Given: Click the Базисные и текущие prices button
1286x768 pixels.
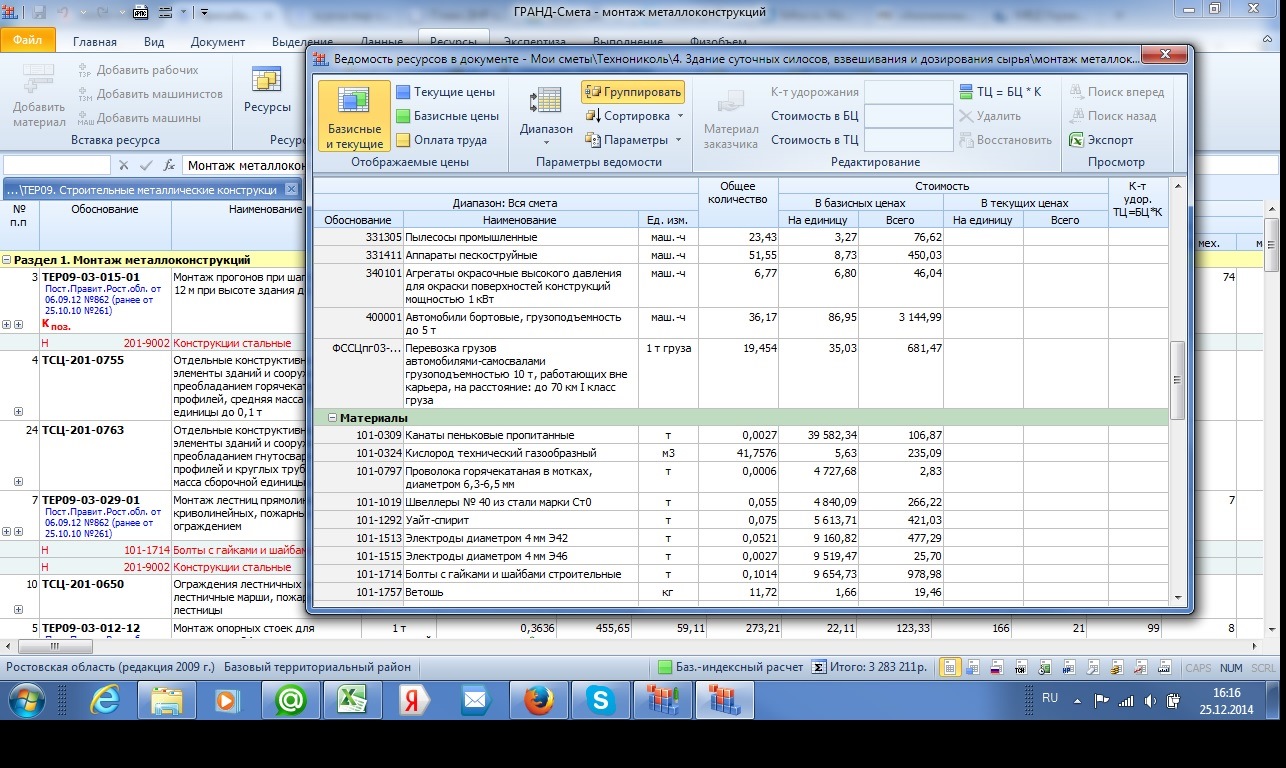Looking at the screenshot, I should [354, 116].
